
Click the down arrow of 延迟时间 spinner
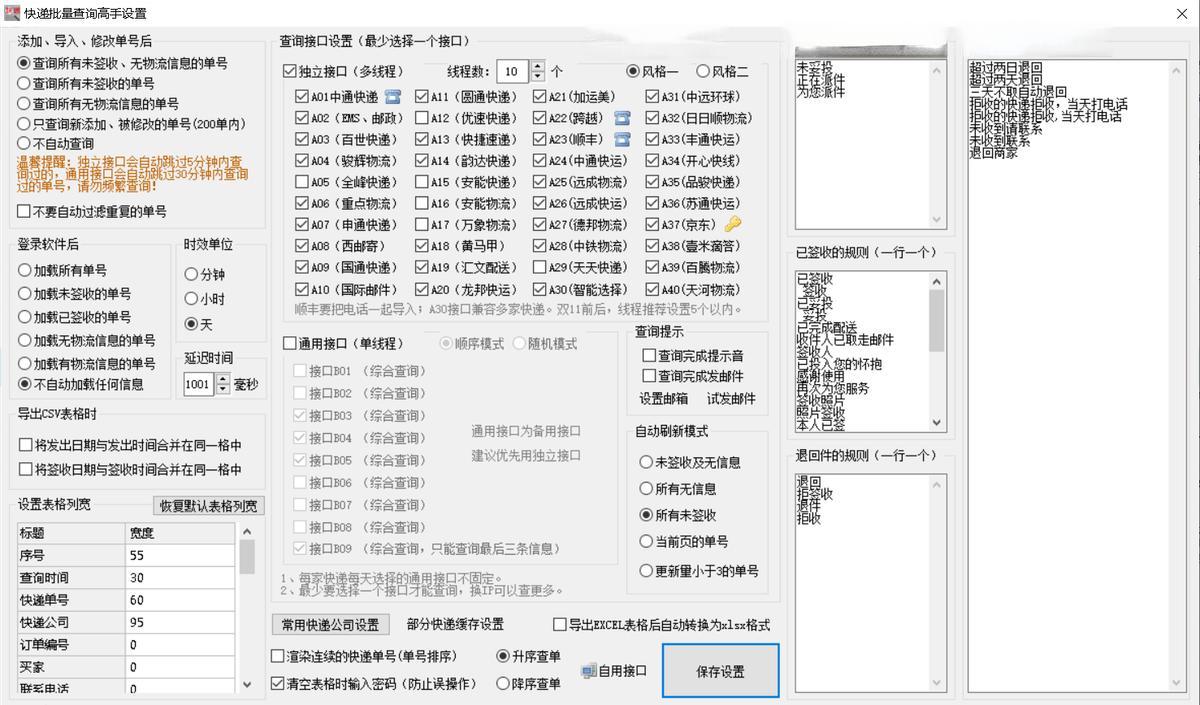[223, 389]
